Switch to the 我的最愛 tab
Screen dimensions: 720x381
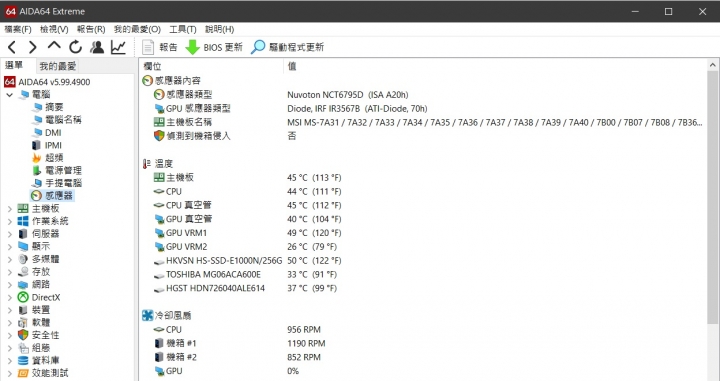[57, 66]
